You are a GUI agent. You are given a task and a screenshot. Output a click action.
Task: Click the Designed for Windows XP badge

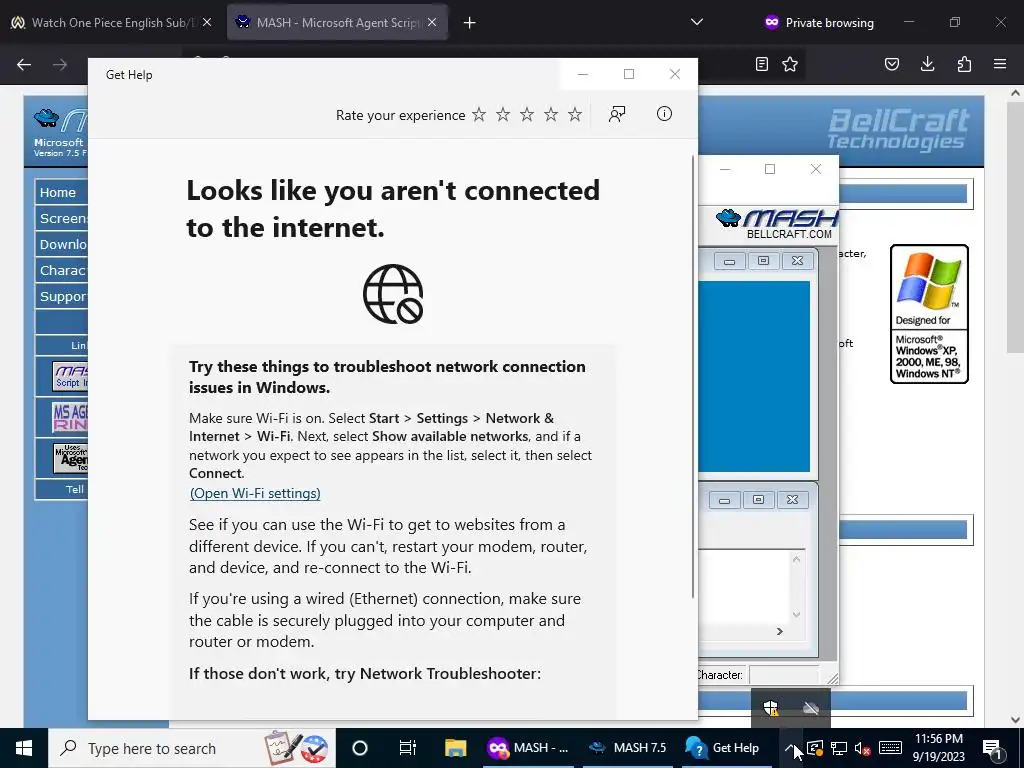(x=929, y=313)
